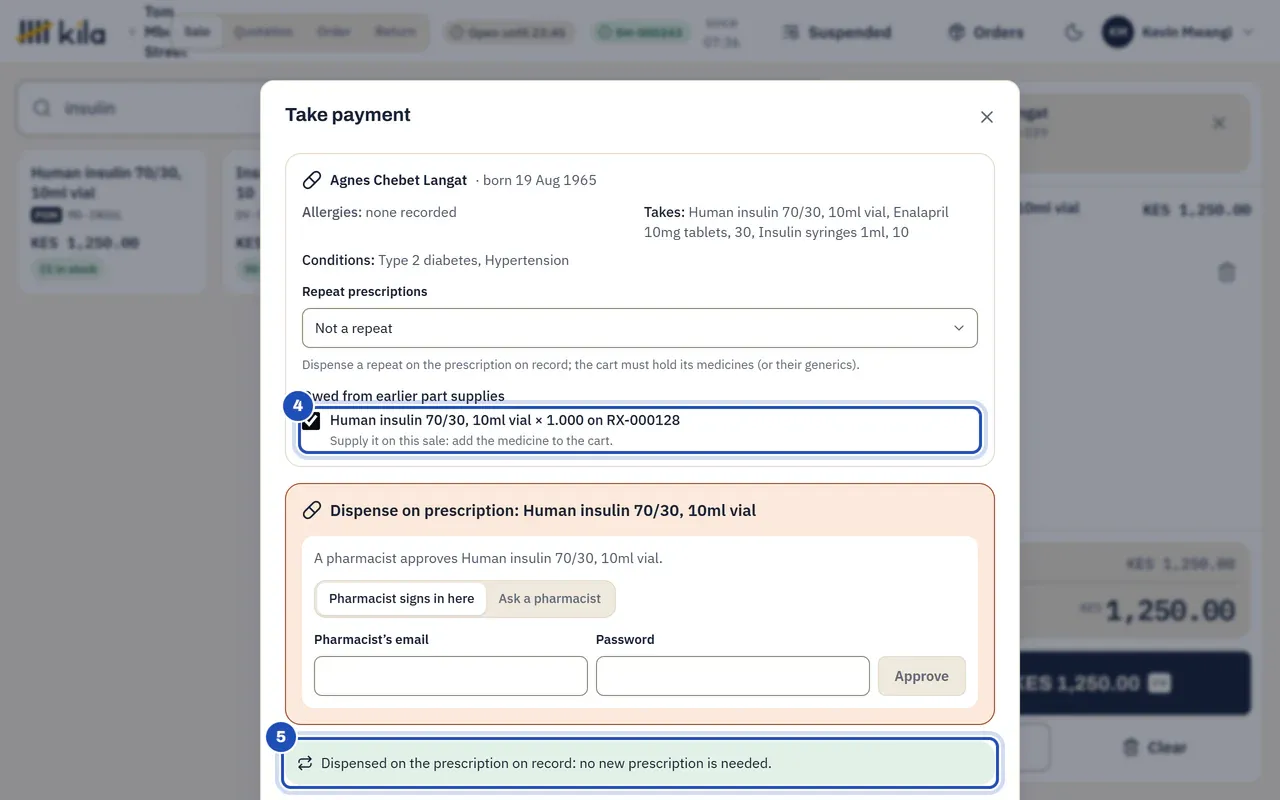This screenshot has height=800, width=1280.
Task: Click the 'Dispensed on the prescription on record' notice
Action: click(x=638, y=763)
